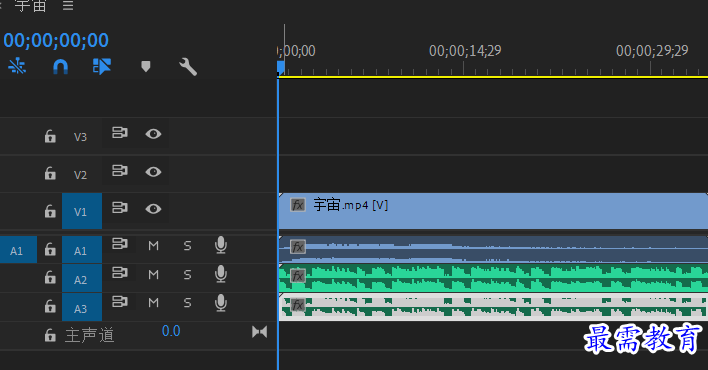
Task: Toggle A3 track targeting button
Action: click(82, 308)
